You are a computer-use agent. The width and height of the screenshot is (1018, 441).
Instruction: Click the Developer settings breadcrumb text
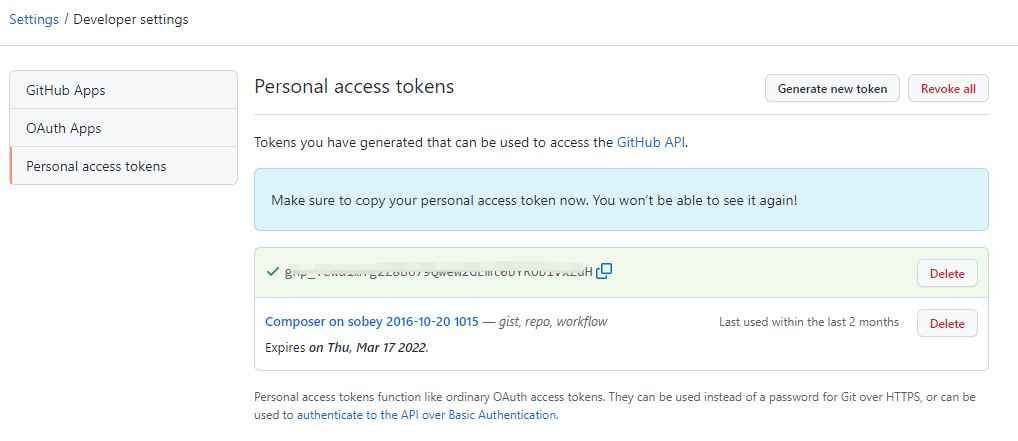131,19
